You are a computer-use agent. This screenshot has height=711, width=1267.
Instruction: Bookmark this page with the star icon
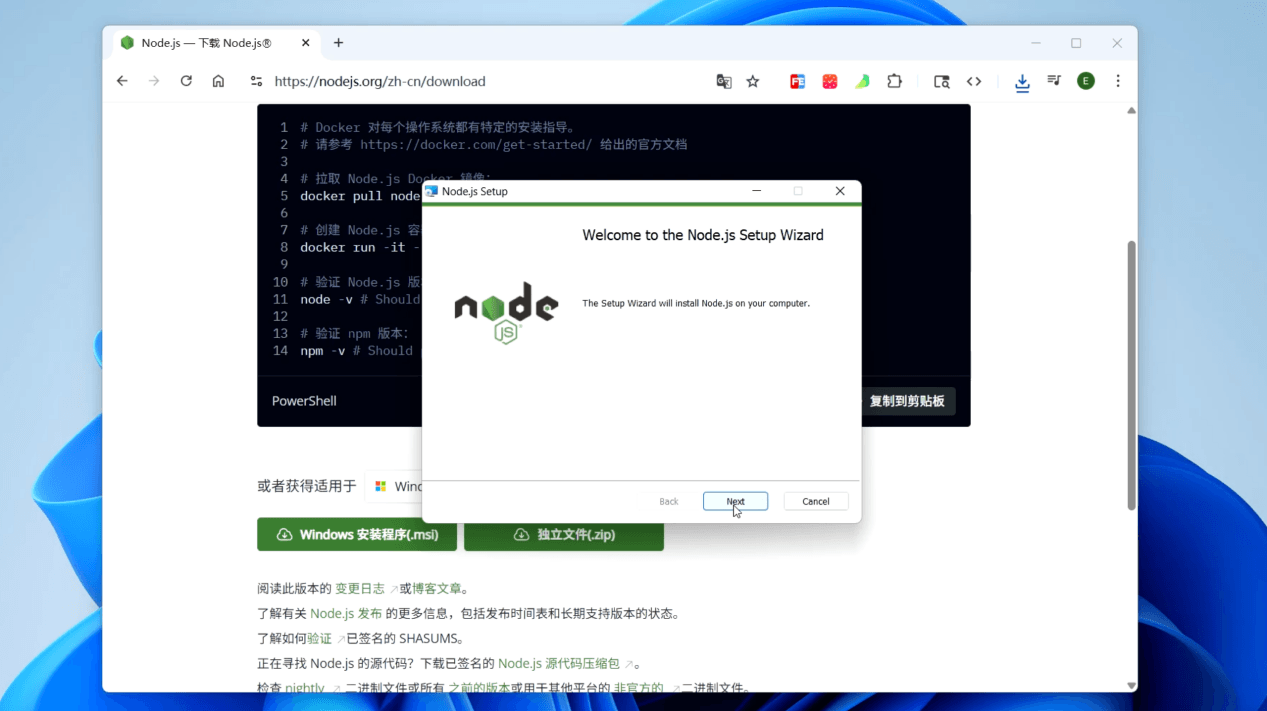point(753,82)
